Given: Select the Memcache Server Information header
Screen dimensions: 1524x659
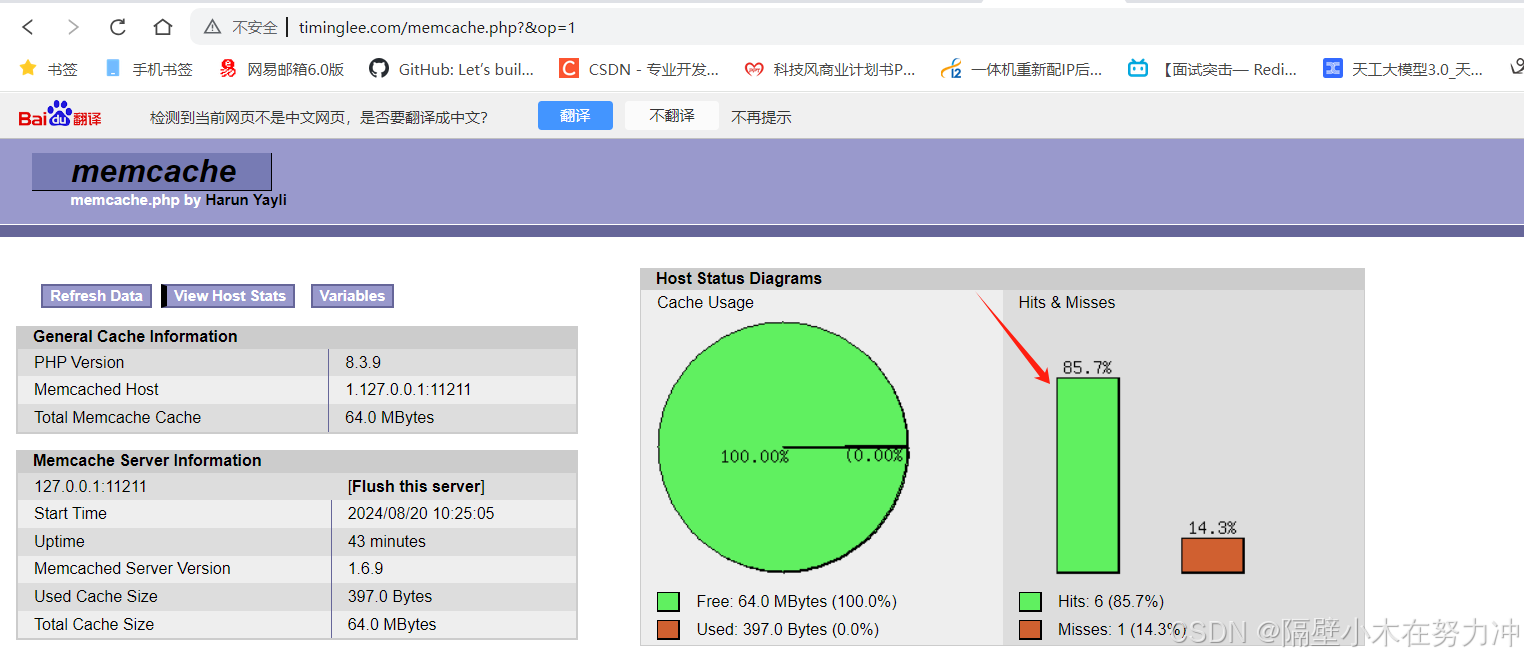Looking at the screenshot, I should click(147, 461).
